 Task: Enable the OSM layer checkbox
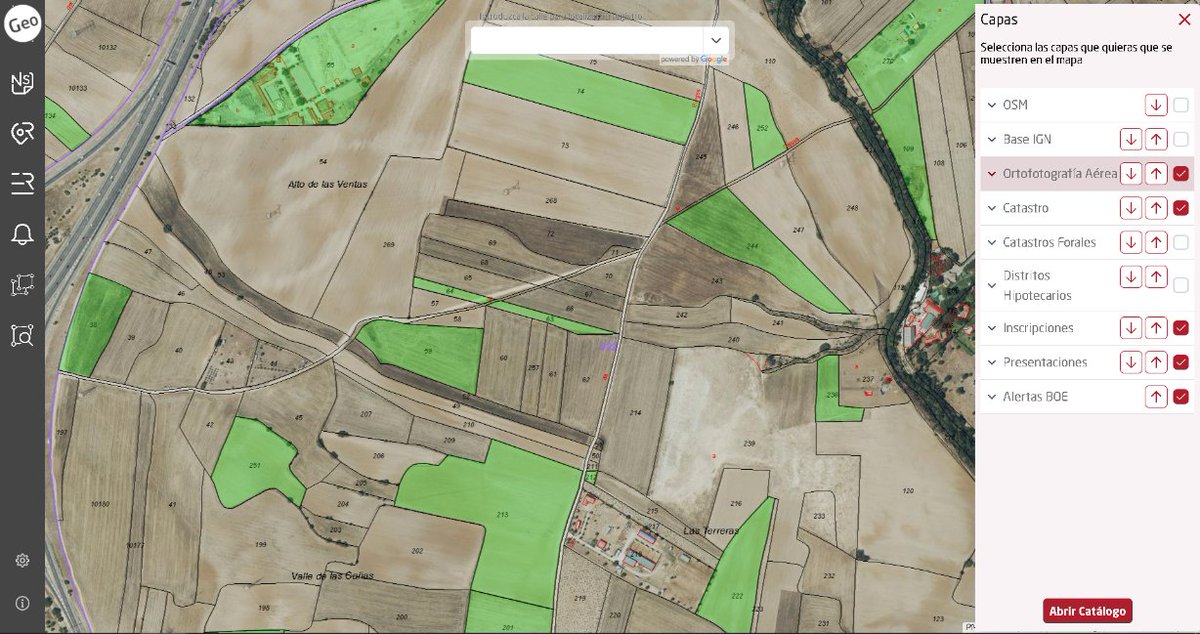coord(1181,105)
